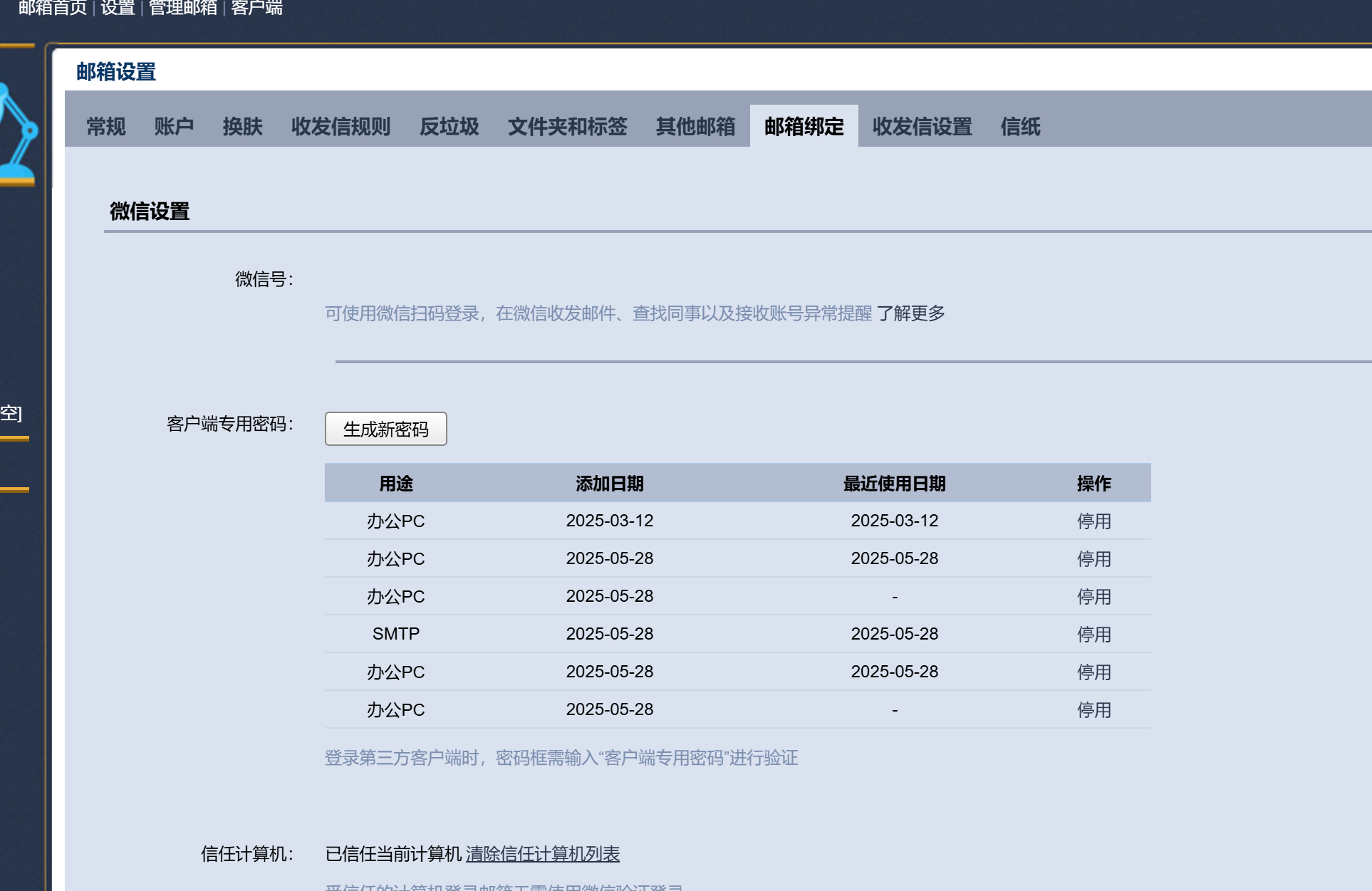
Task: Switch to the 其他邮箱 tab
Action: click(x=695, y=127)
